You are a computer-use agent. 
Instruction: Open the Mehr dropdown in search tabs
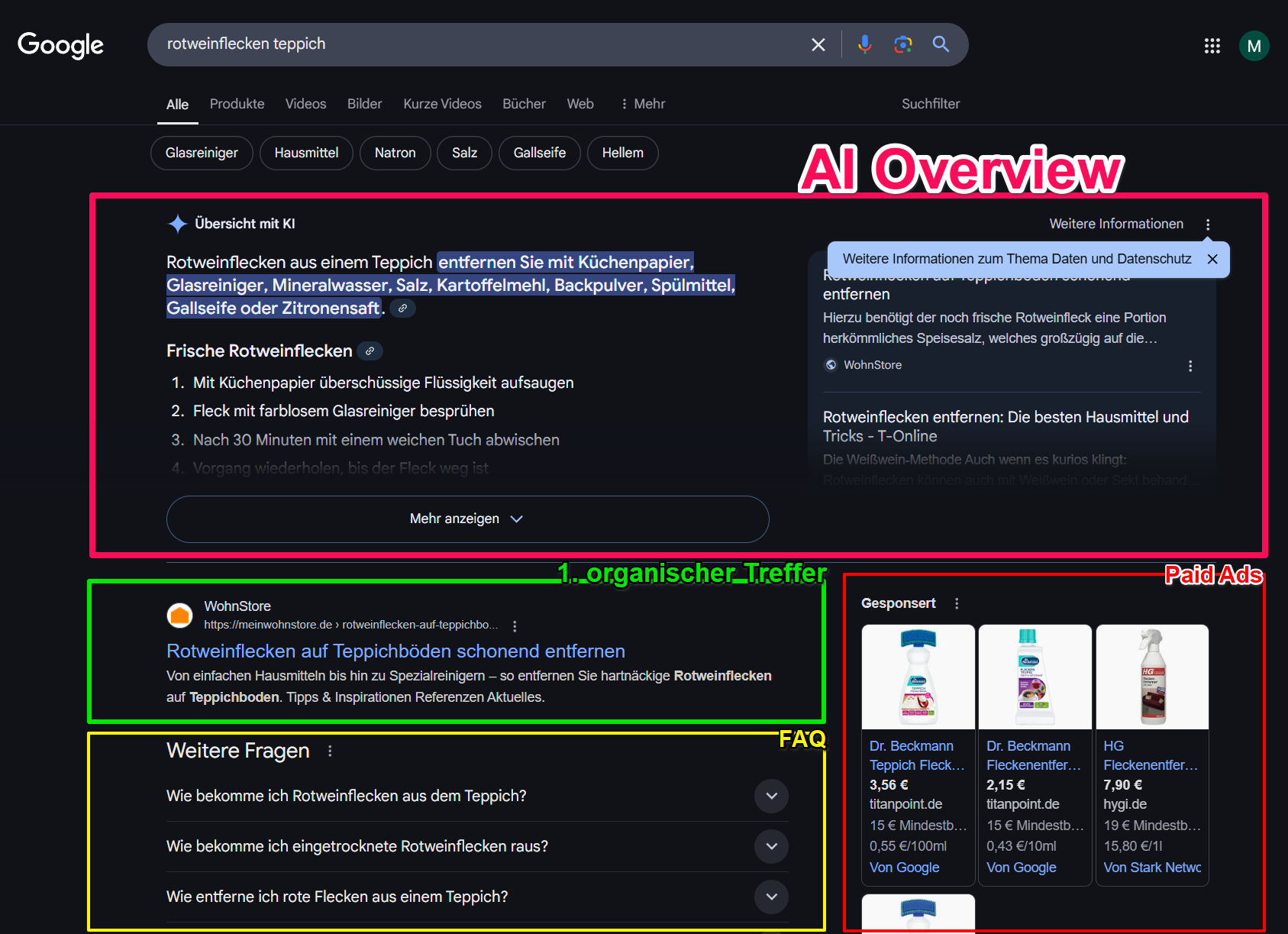[643, 104]
